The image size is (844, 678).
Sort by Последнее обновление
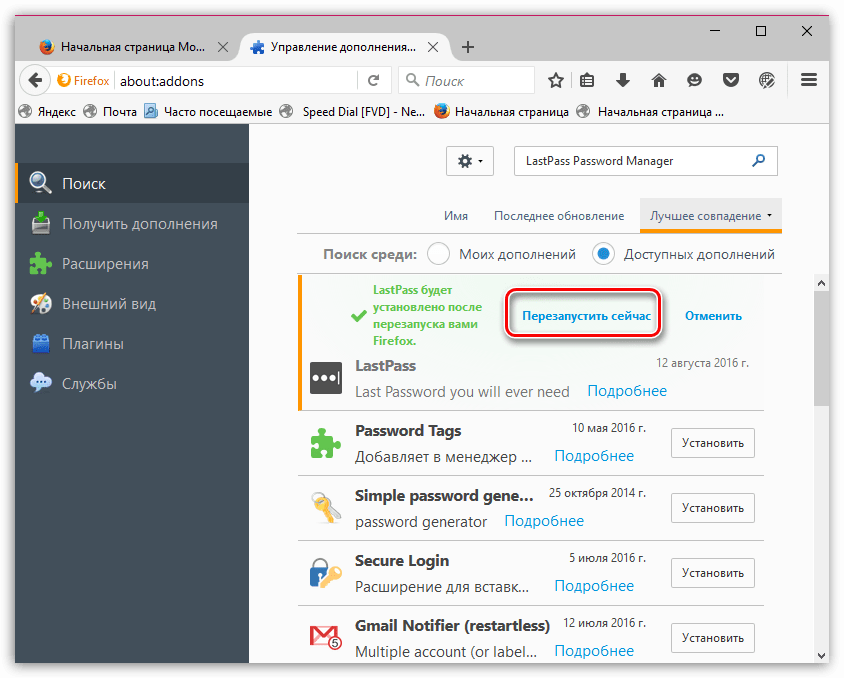[559, 216]
